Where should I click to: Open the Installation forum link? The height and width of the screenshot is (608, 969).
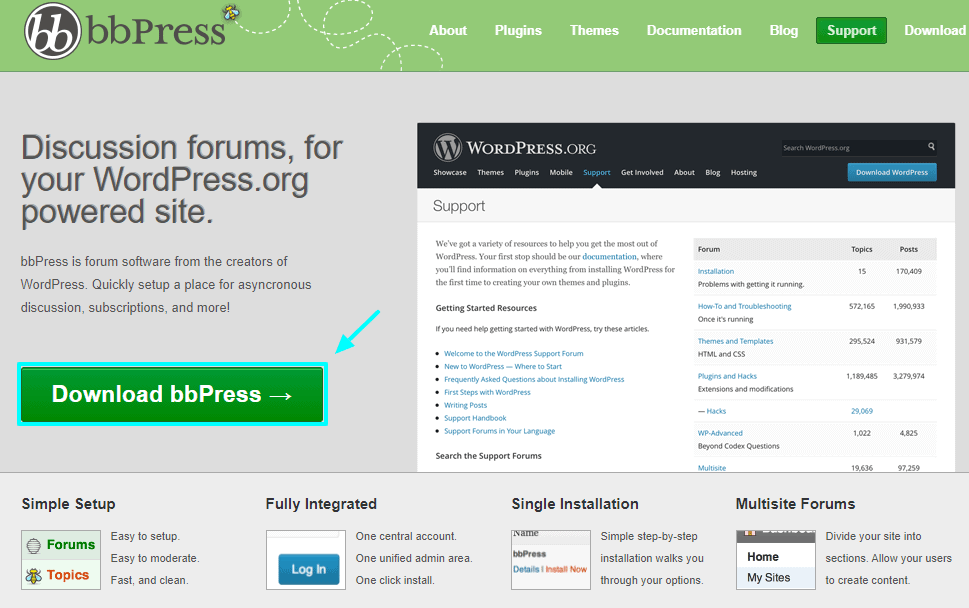pos(716,271)
